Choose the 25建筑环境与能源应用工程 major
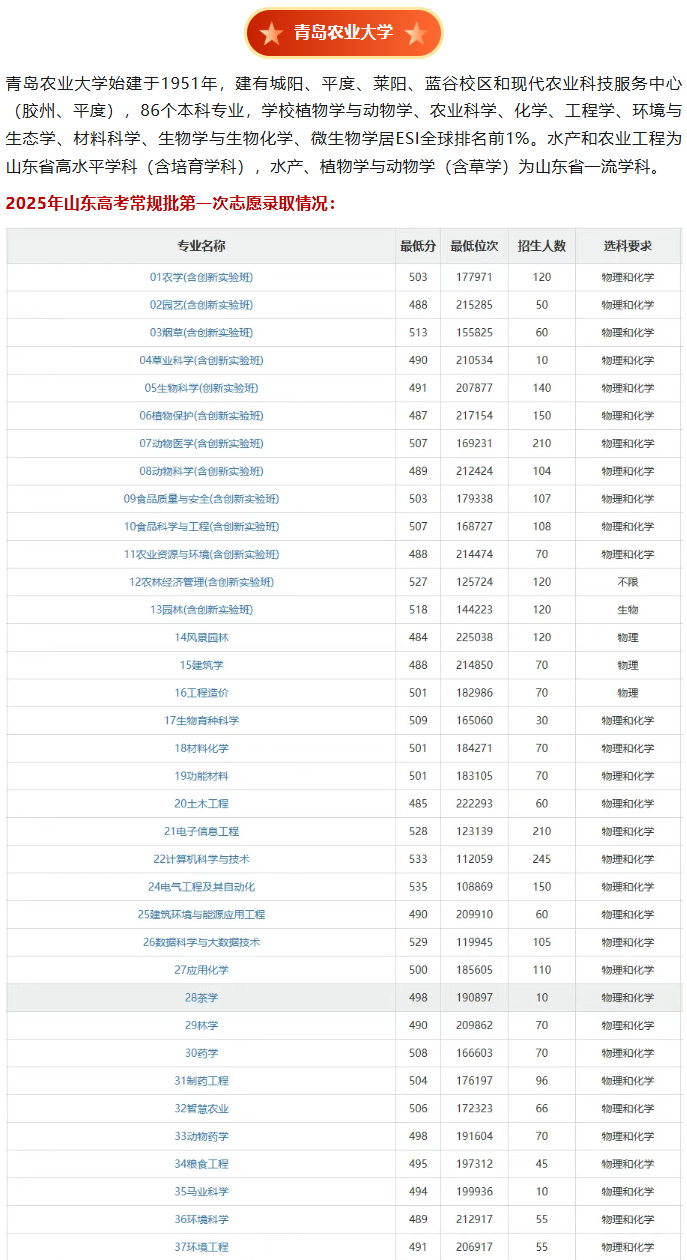Viewport: 687px width, 1260px height. (x=201, y=914)
